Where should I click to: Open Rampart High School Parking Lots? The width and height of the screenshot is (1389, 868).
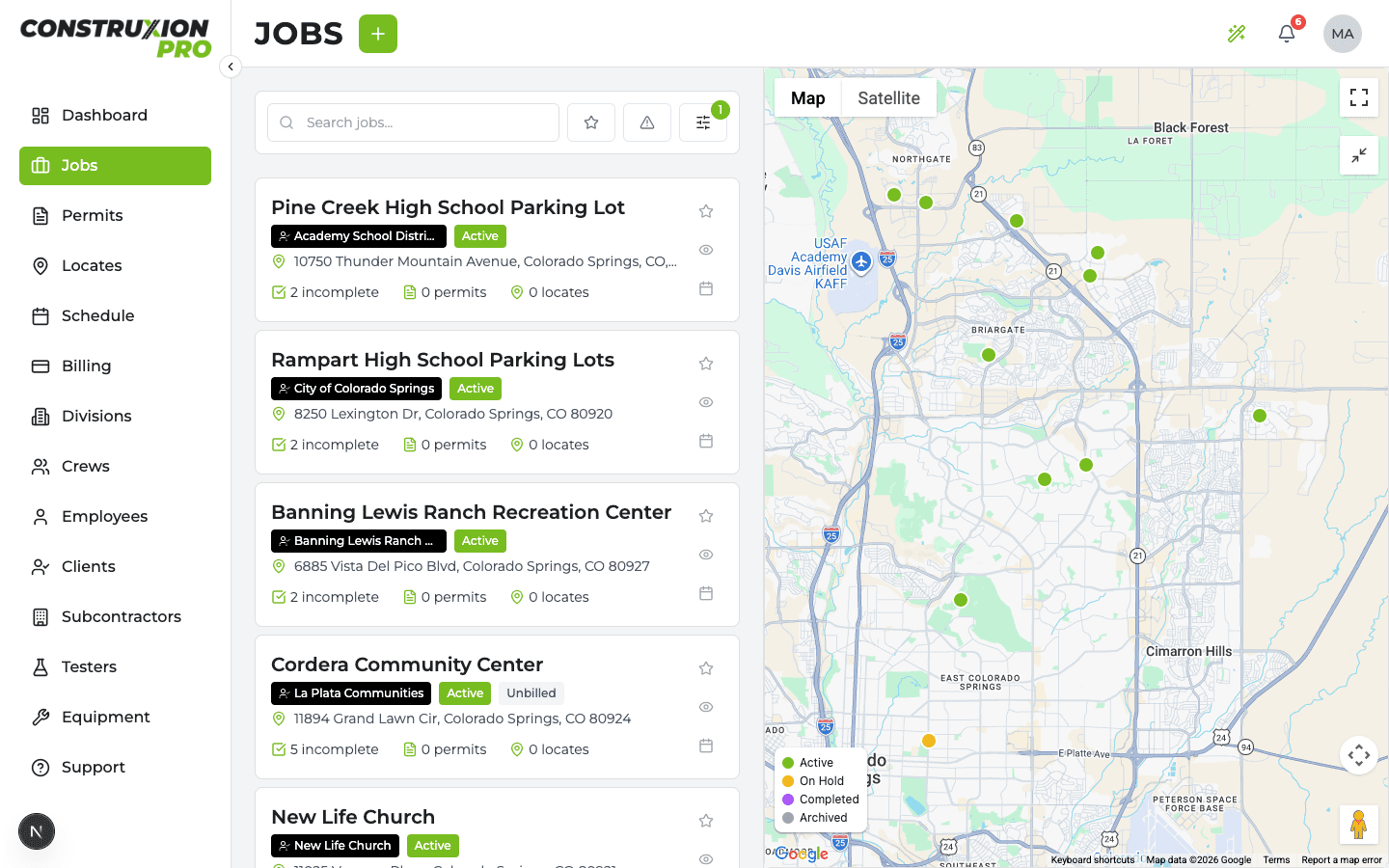point(443,360)
